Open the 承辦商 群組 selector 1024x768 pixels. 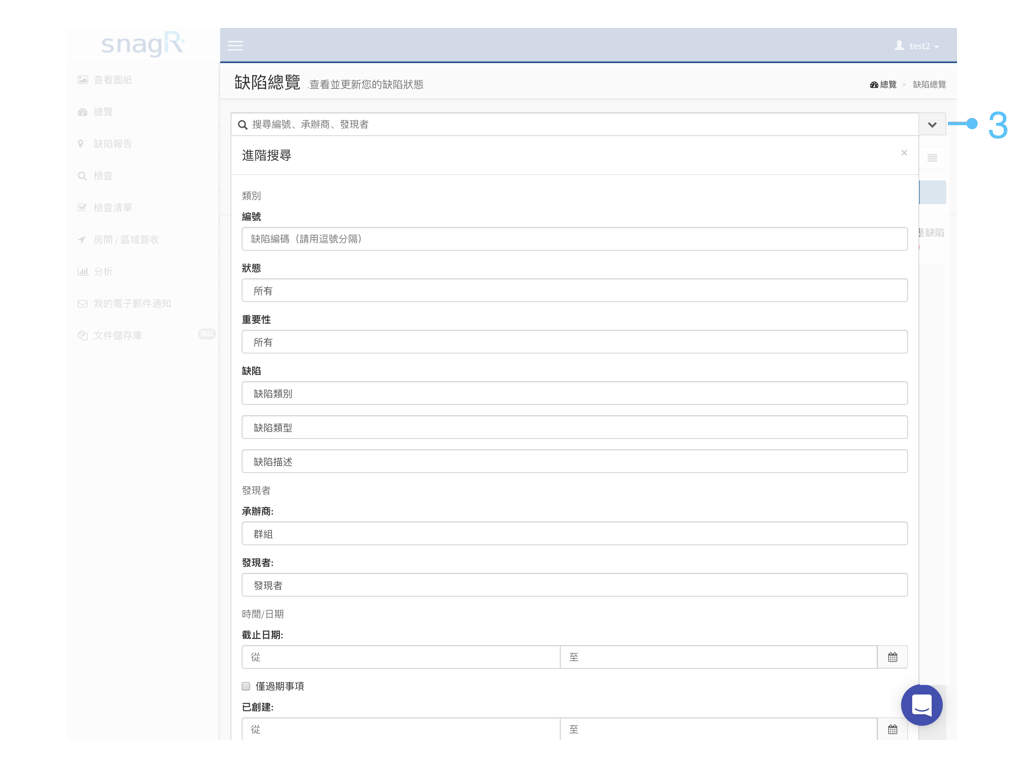575,534
